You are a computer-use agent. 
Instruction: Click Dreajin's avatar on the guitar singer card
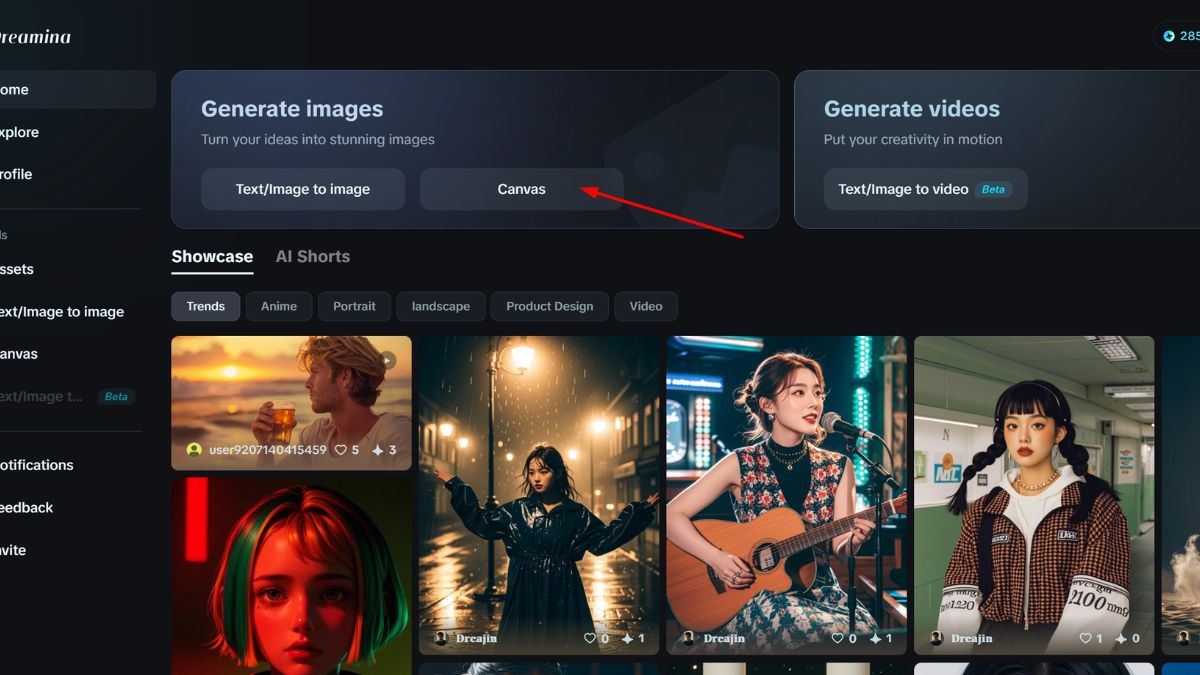click(689, 638)
